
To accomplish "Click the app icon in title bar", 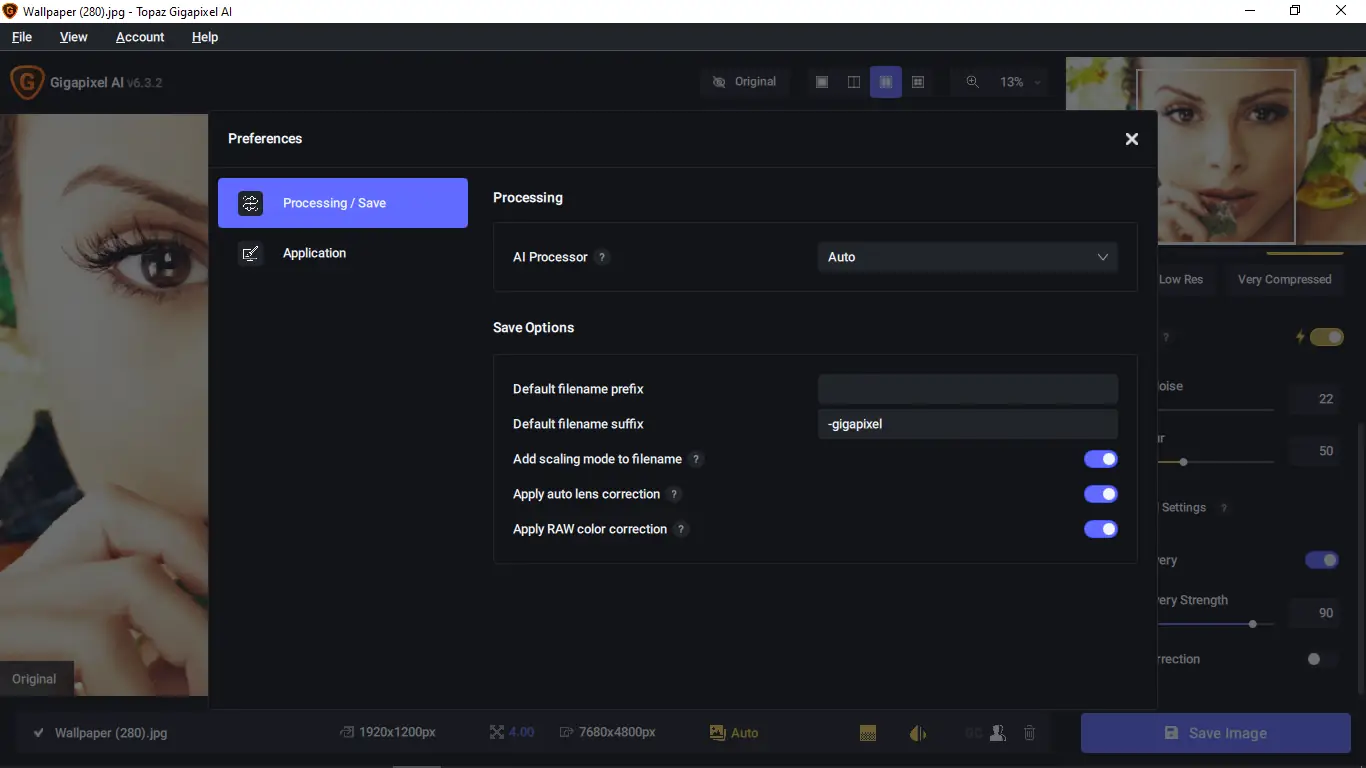I will coord(11,11).
